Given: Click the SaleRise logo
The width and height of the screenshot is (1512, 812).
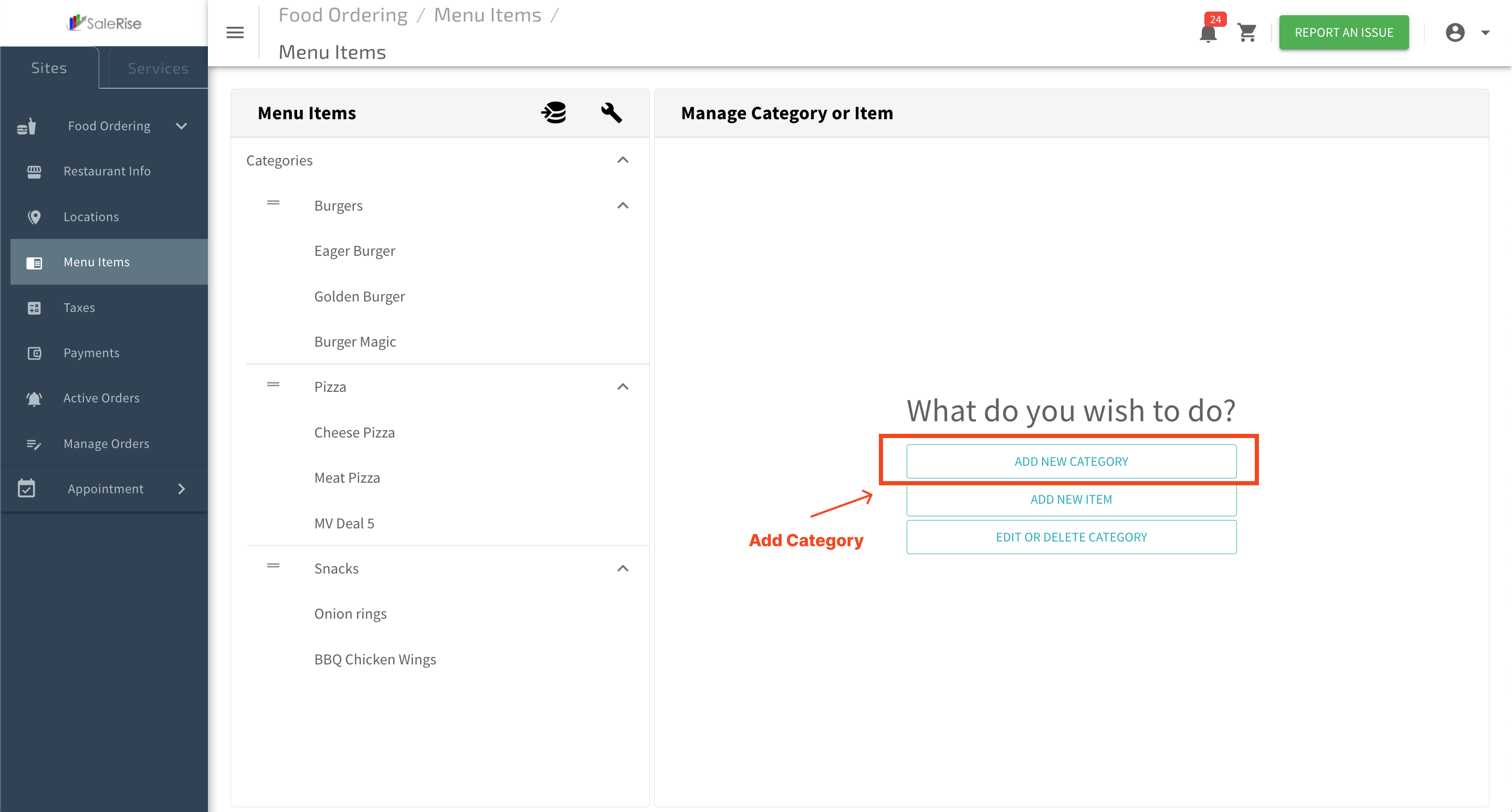Looking at the screenshot, I should [x=104, y=23].
